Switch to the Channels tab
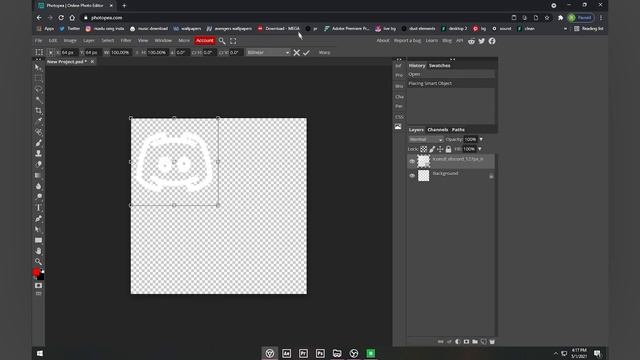Image resolution: width=640 pixels, height=360 pixels. (438, 130)
